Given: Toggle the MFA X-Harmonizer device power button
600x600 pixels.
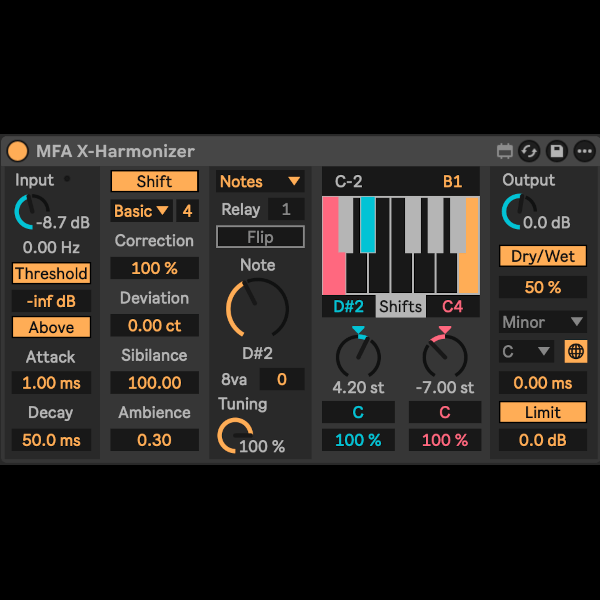Looking at the screenshot, I should click(18, 151).
